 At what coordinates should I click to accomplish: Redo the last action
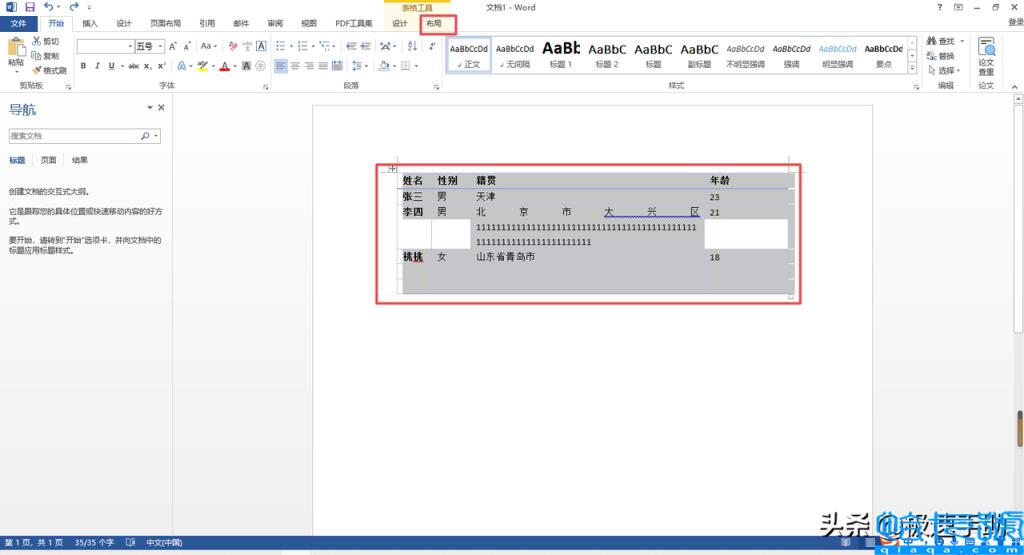pos(73,7)
